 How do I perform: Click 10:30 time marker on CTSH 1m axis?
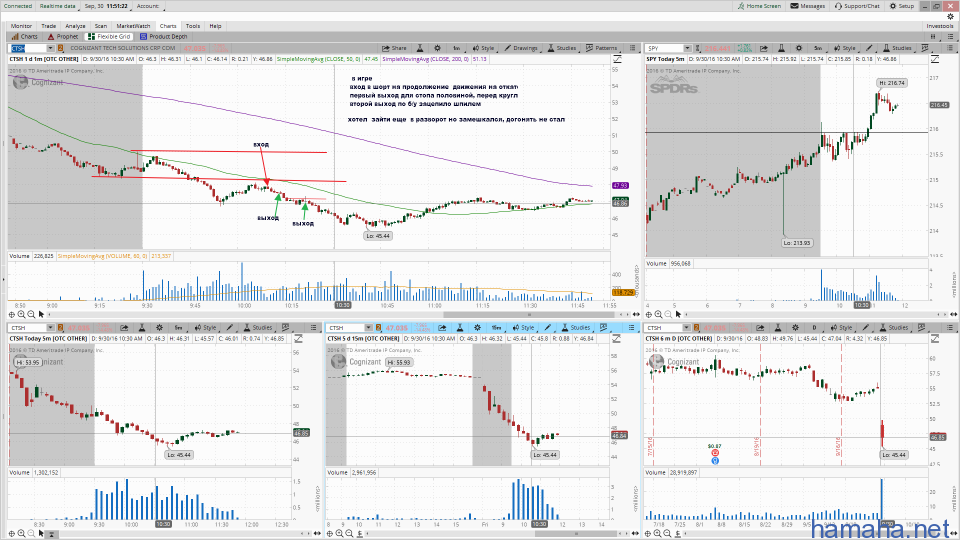pos(342,305)
